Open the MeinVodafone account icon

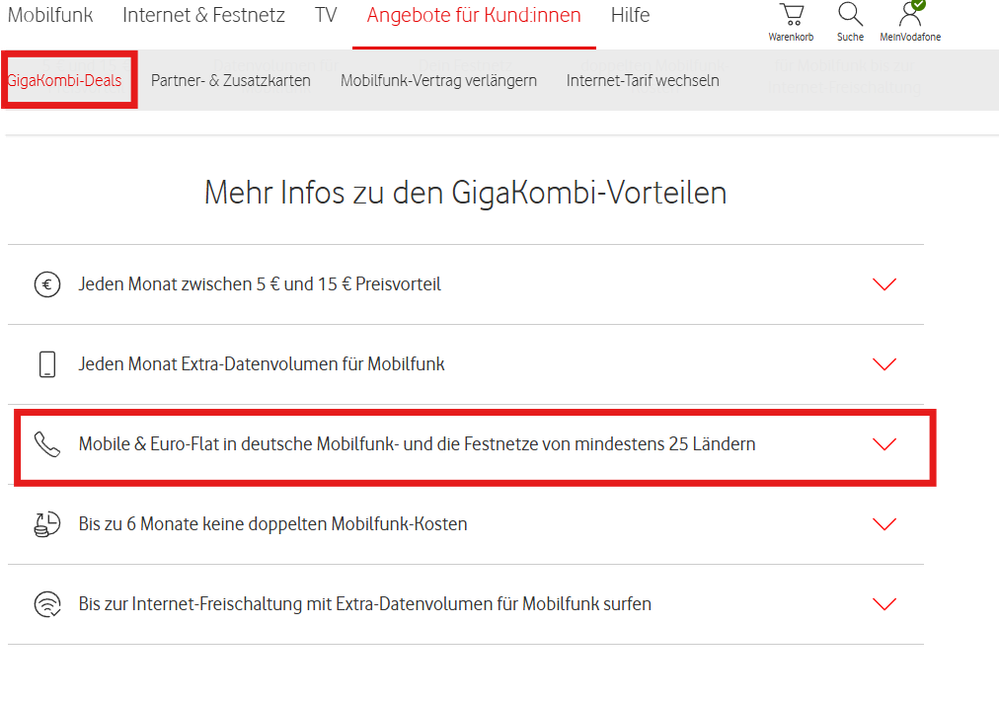click(x=911, y=13)
